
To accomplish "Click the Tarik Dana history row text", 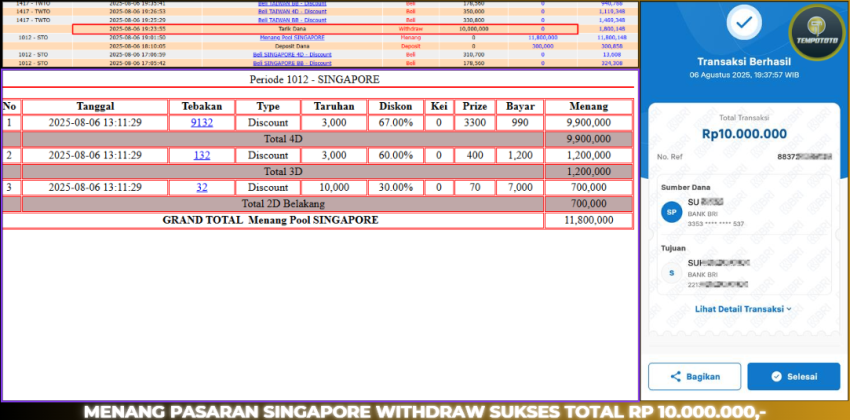I will tap(292, 29).
